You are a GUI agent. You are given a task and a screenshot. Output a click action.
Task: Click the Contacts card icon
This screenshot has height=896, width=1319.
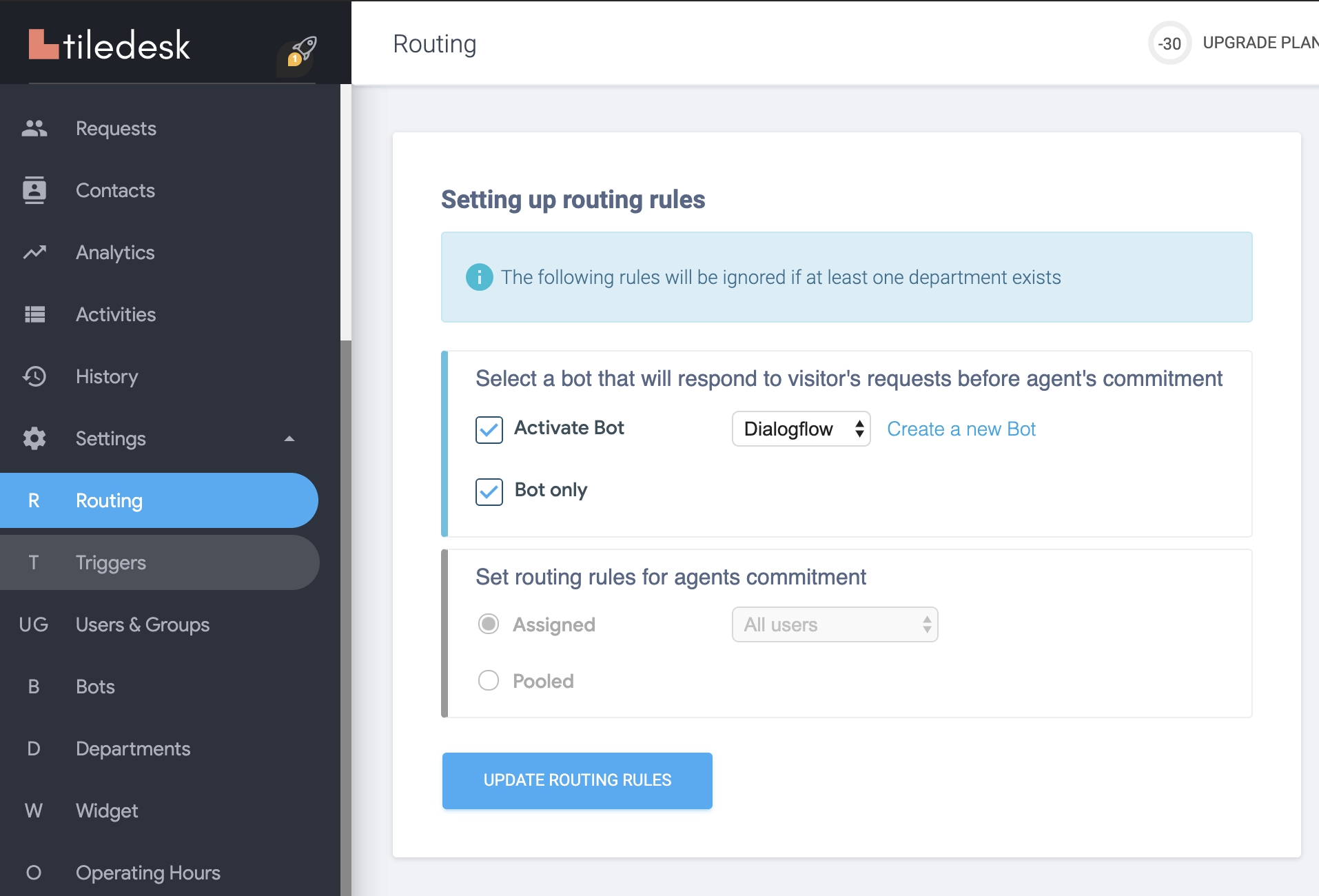coord(34,190)
